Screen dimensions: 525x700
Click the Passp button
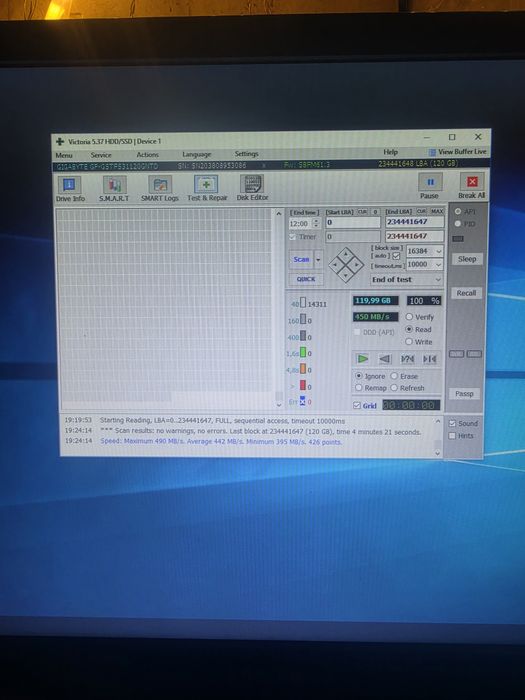464,394
